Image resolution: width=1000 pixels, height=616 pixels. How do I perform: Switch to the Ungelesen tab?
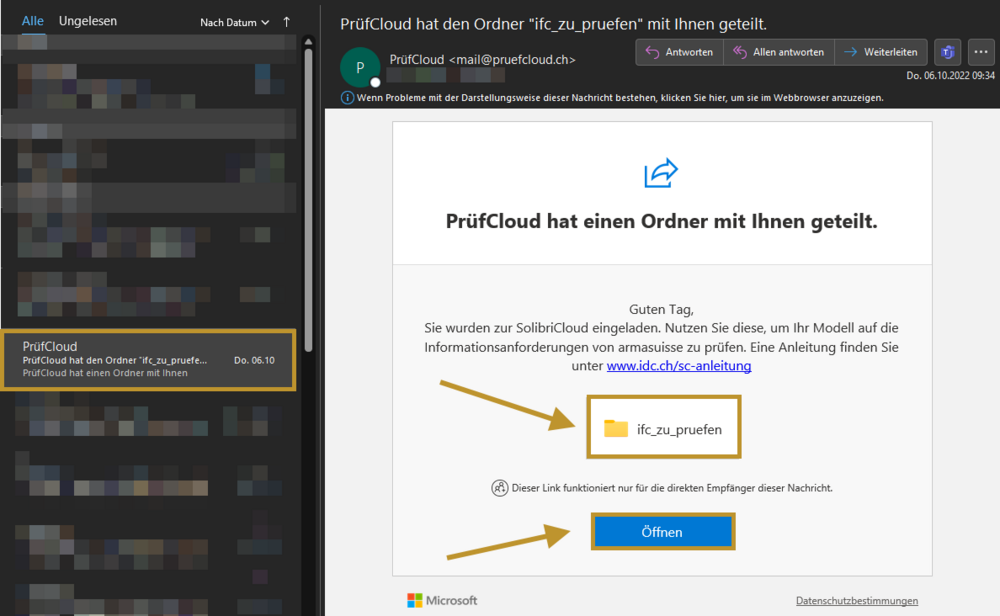[88, 21]
